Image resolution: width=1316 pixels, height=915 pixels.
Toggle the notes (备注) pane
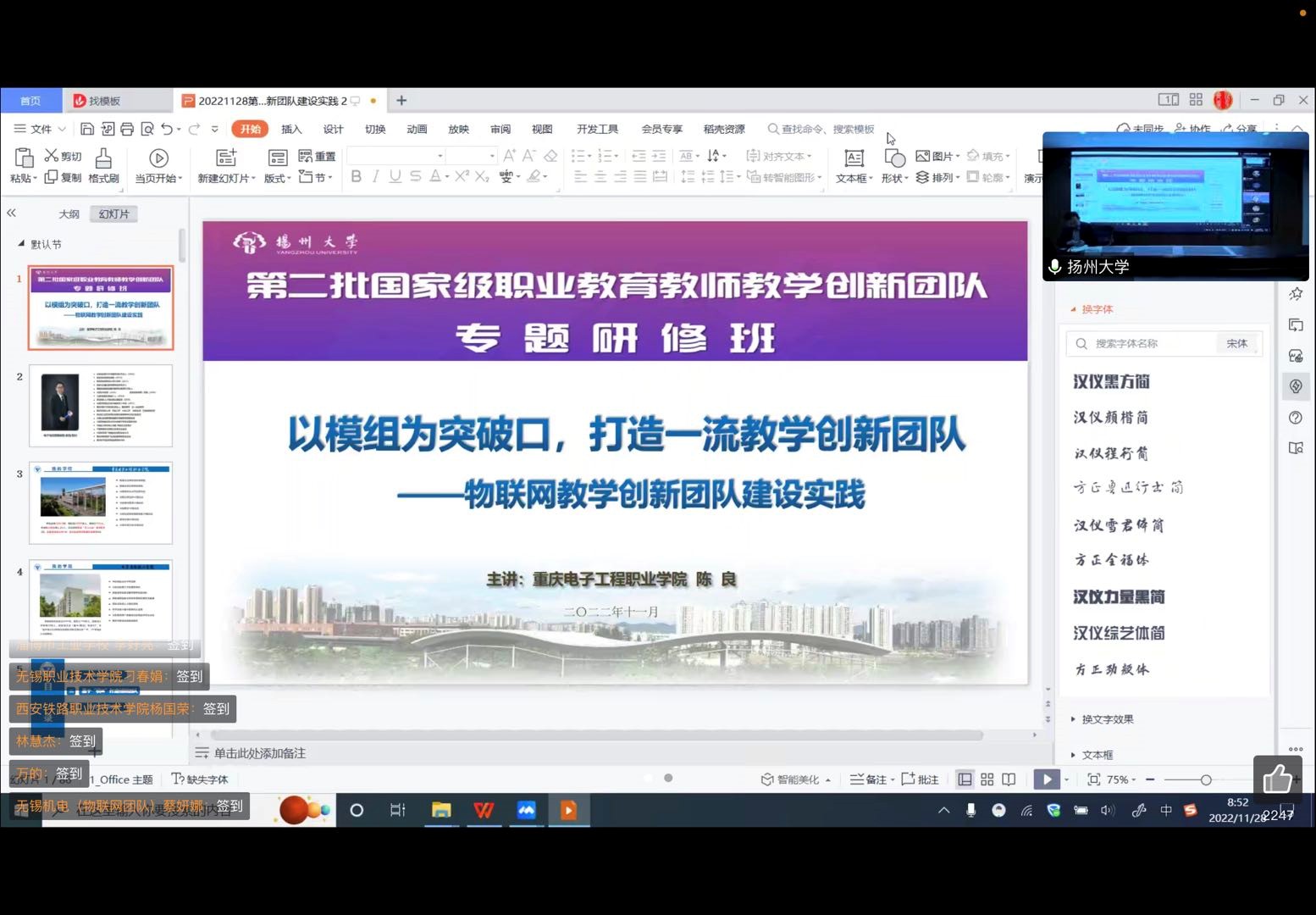click(869, 779)
